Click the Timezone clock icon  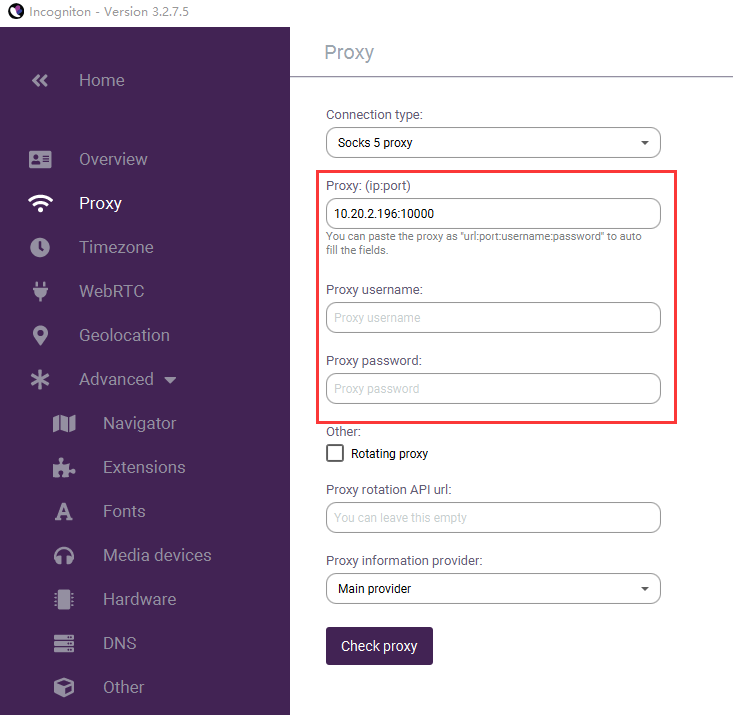pyautogui.click(x=40, y=247)
